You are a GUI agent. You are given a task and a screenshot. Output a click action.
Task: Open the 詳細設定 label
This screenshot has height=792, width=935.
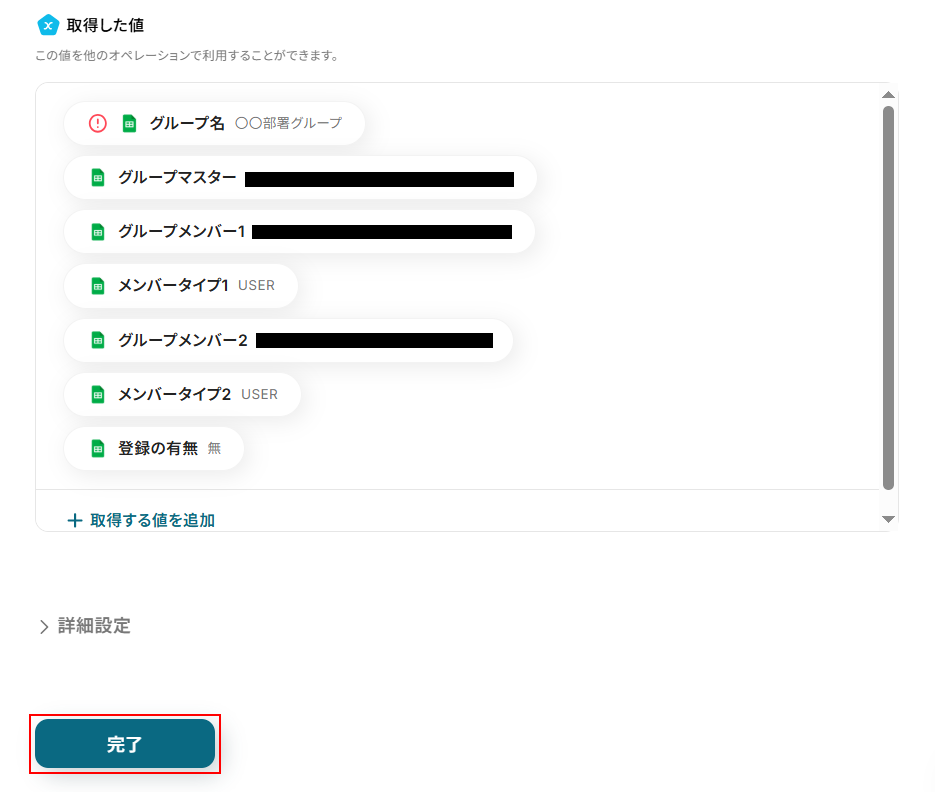tap(94, 626)
